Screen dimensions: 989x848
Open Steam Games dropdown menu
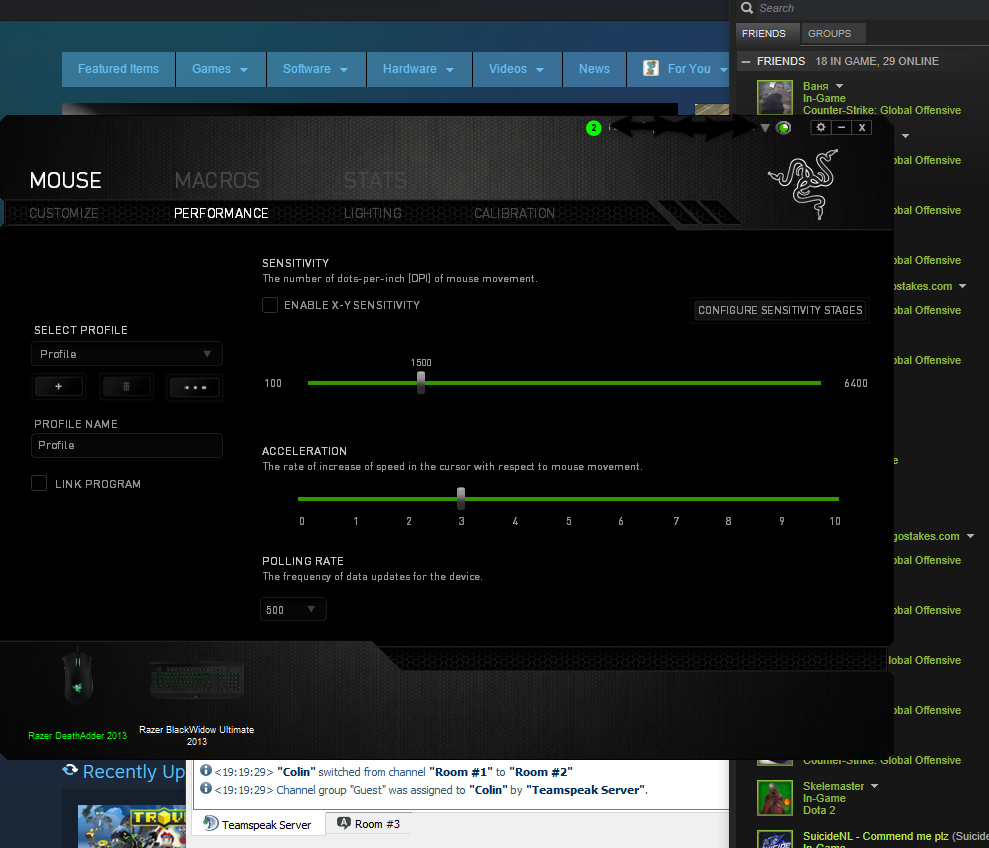click(x=220, y=69)
